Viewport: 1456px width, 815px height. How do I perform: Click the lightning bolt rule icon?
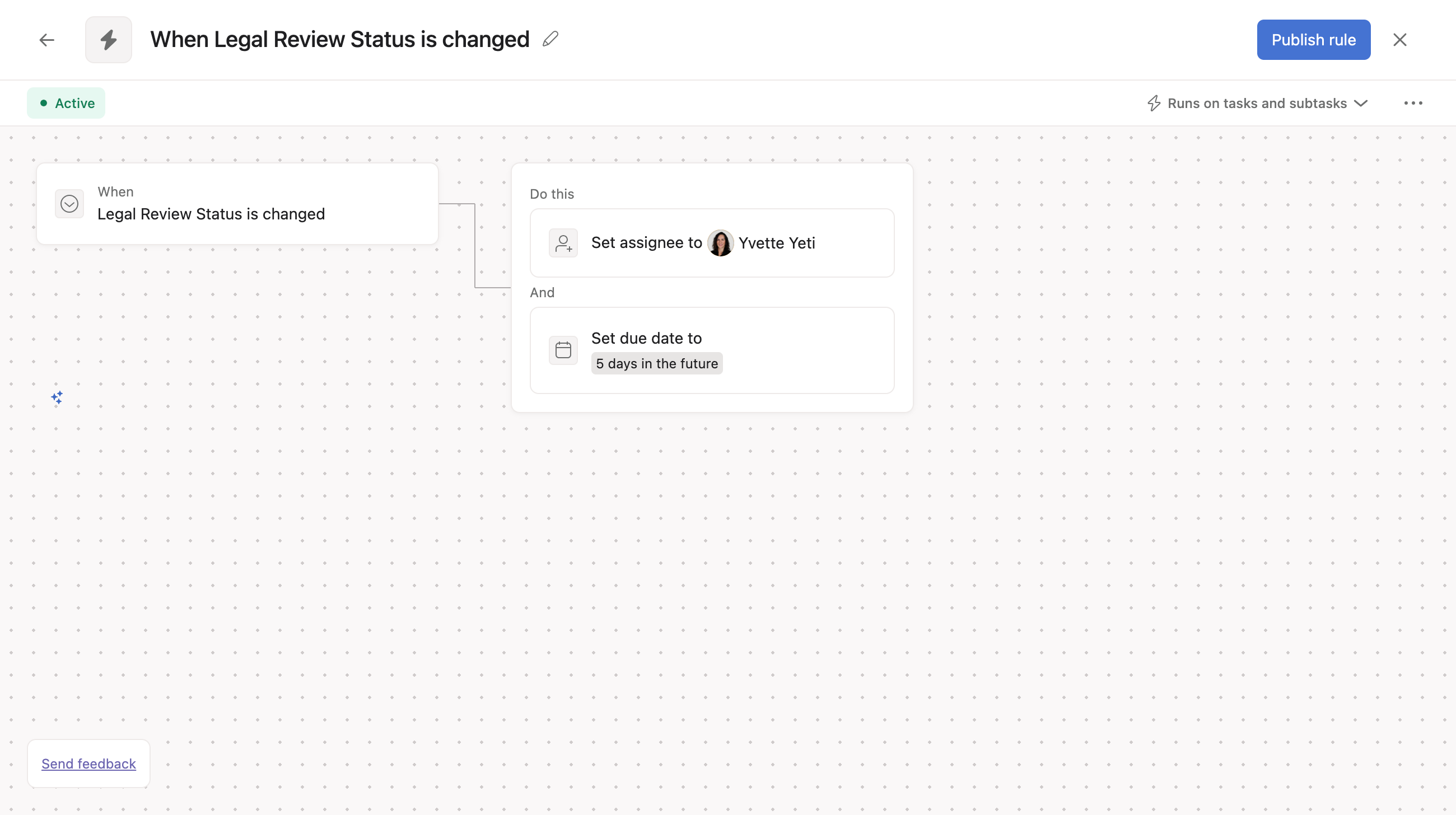[109, 40]
